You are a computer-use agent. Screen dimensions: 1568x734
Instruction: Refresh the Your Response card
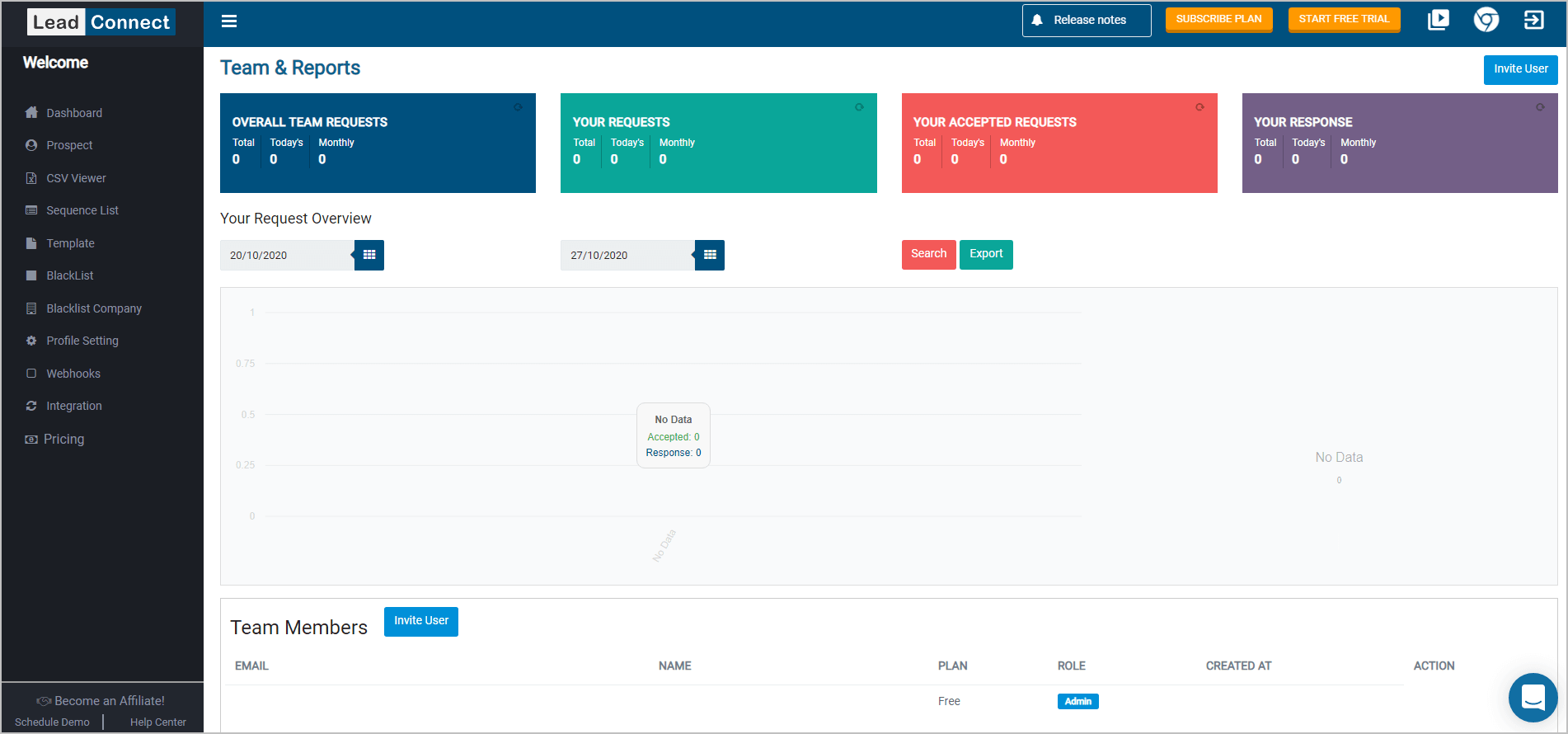pyautogui.click(x=1540, y=107)
